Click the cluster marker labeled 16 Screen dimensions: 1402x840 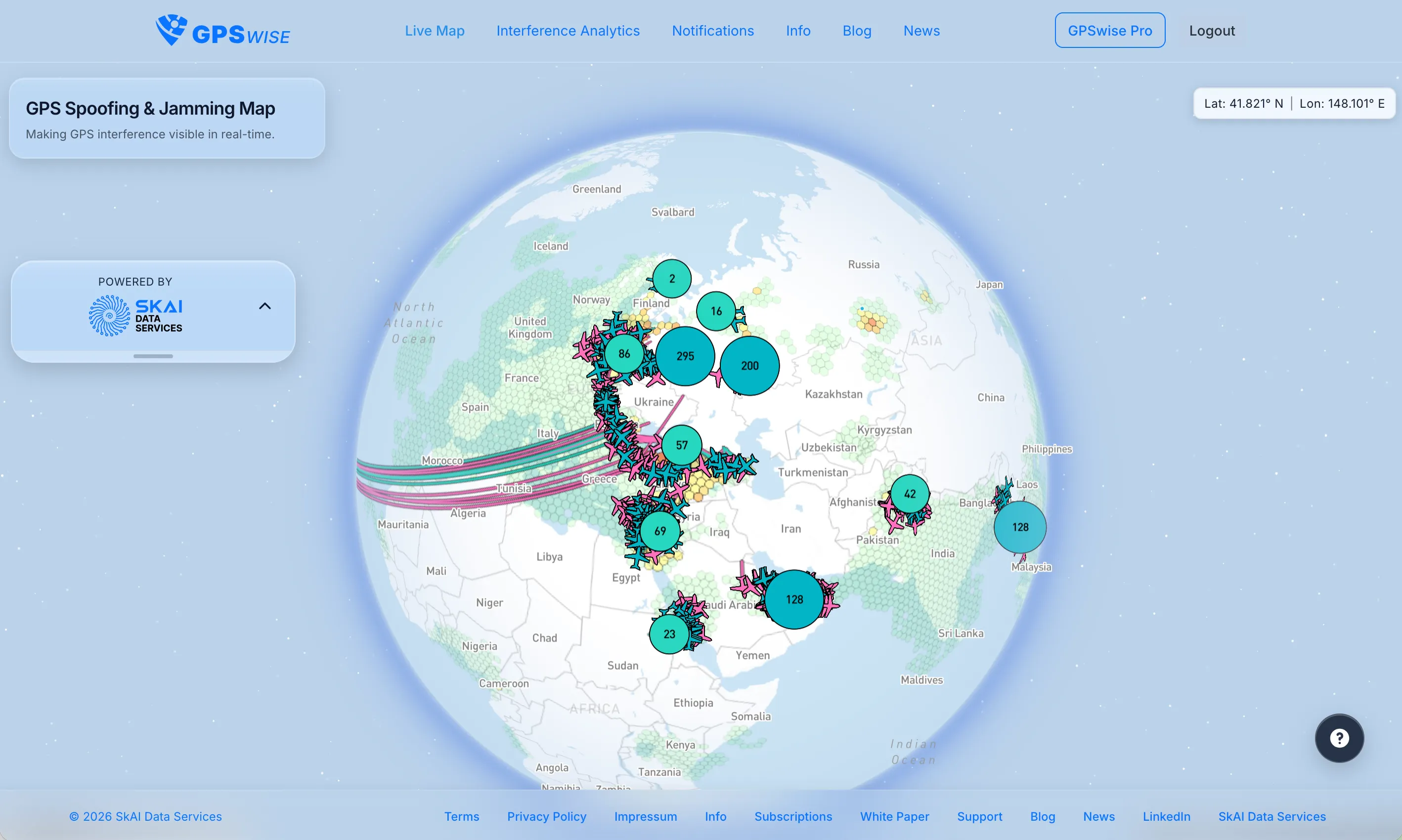coord(716,311)
